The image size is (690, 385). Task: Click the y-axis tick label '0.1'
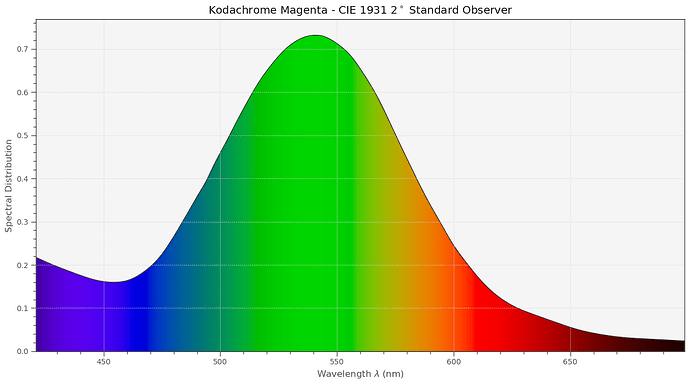tap(22, 308)
